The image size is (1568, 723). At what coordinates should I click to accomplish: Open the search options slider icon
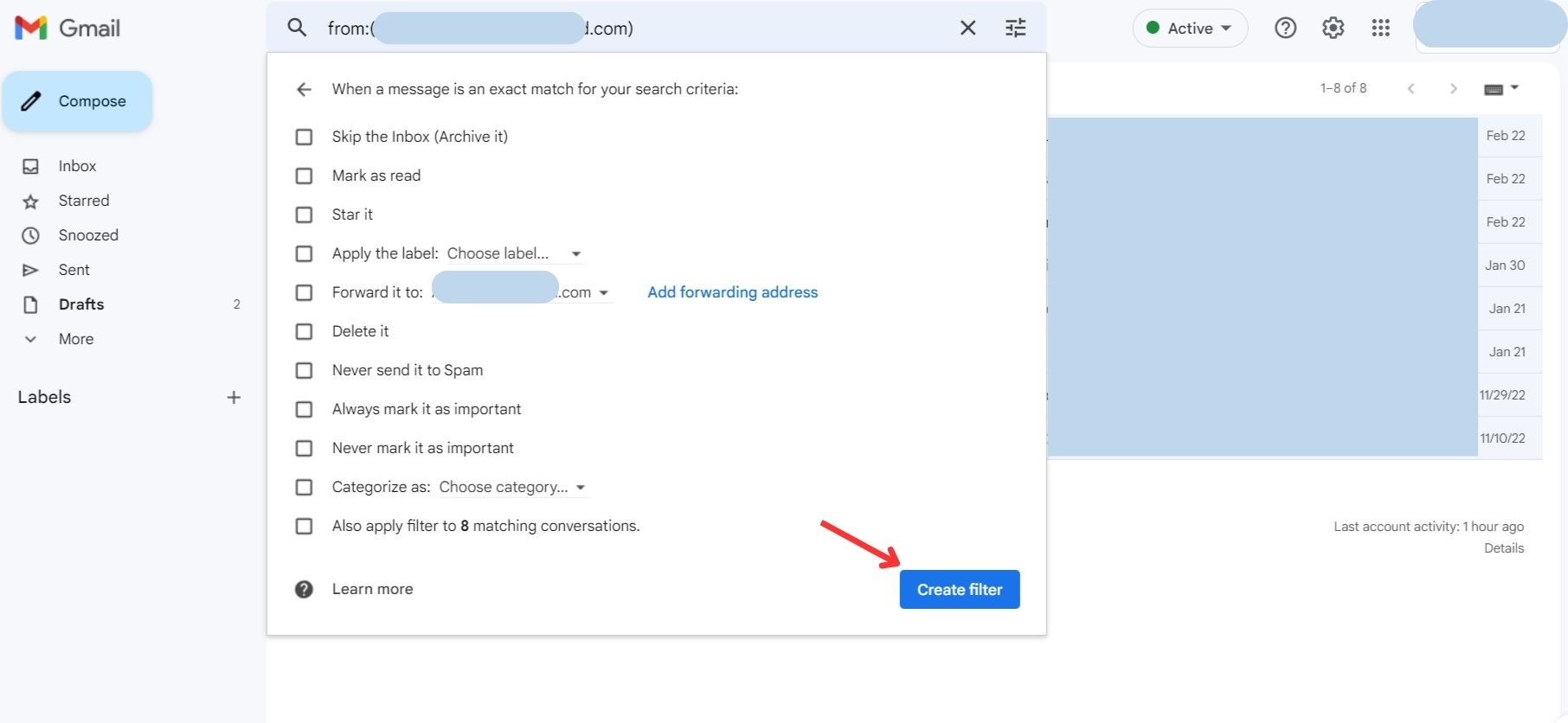tap(1016, 28)
